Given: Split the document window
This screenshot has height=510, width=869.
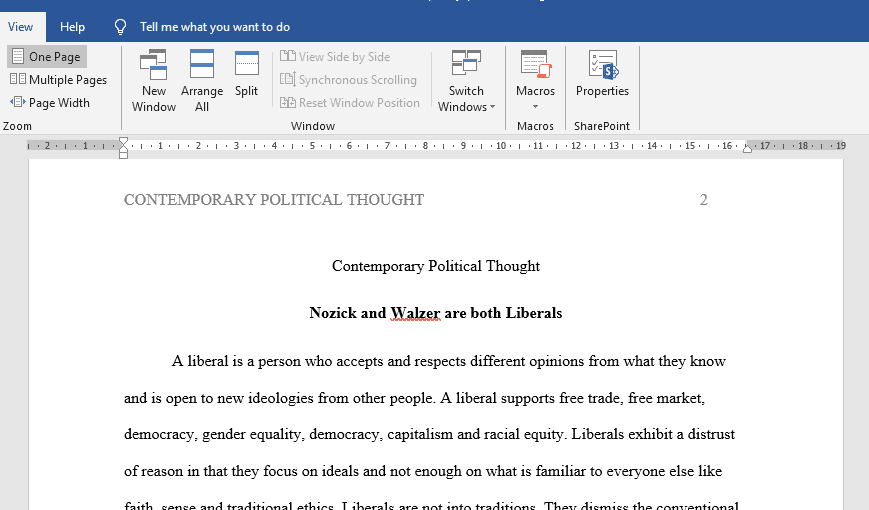Looking at the screenshot, I should click(247, 74).
